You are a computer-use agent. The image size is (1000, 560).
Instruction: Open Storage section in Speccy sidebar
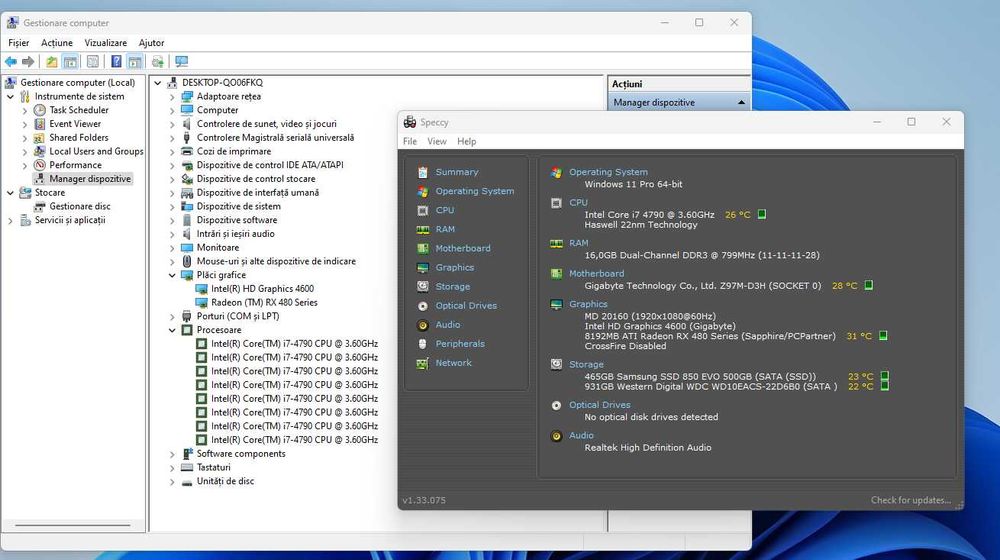pyautogui.click(x=453, y=287)
